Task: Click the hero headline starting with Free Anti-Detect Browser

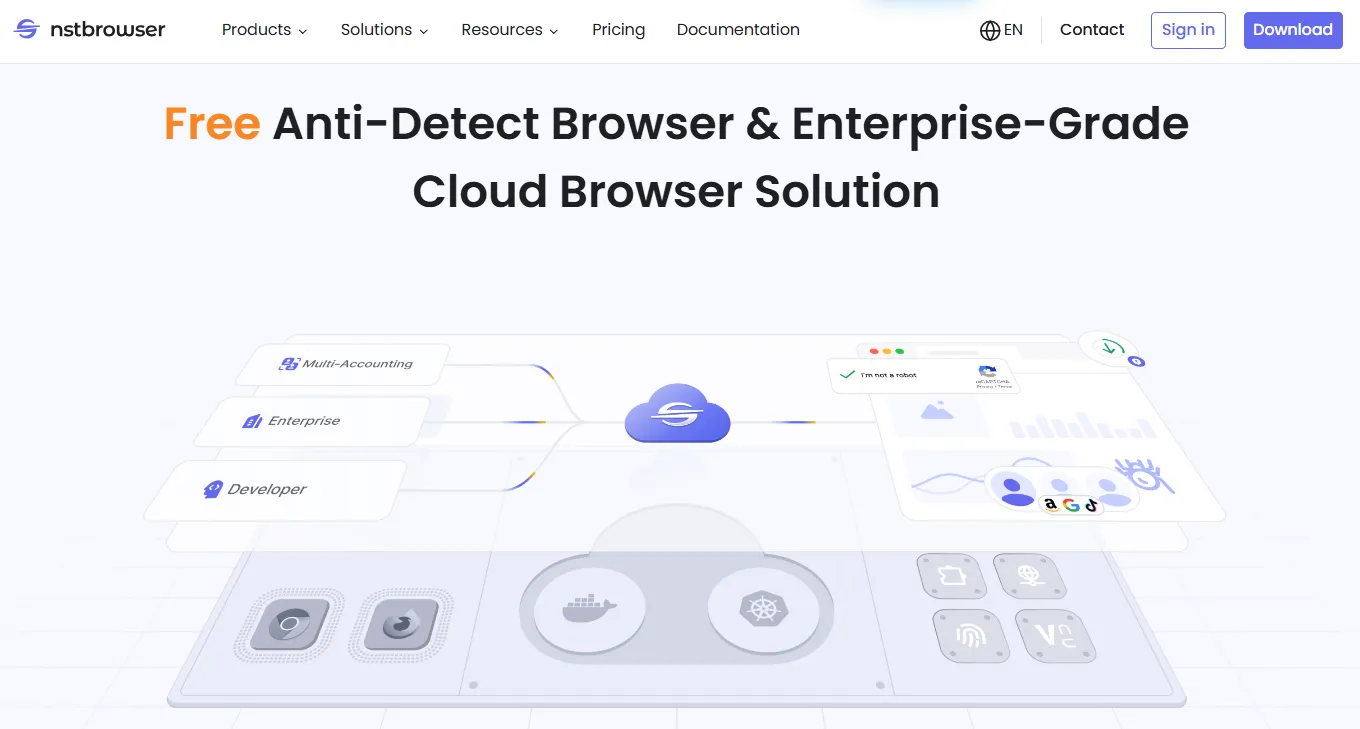Action: [x=676, y=157]
